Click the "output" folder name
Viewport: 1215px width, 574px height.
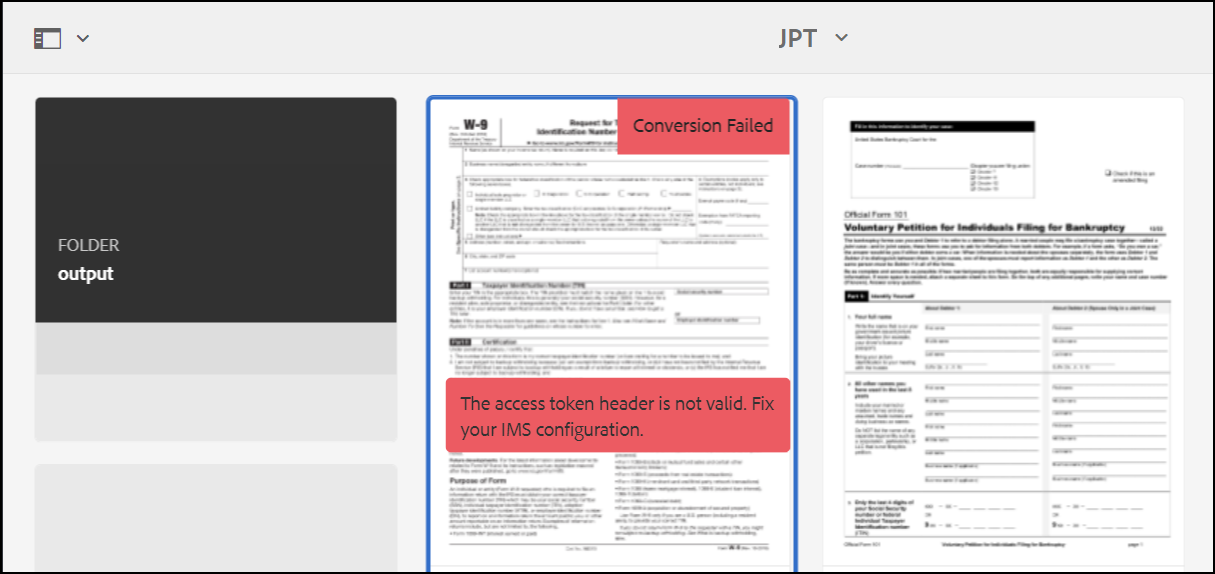pos(86,274)
